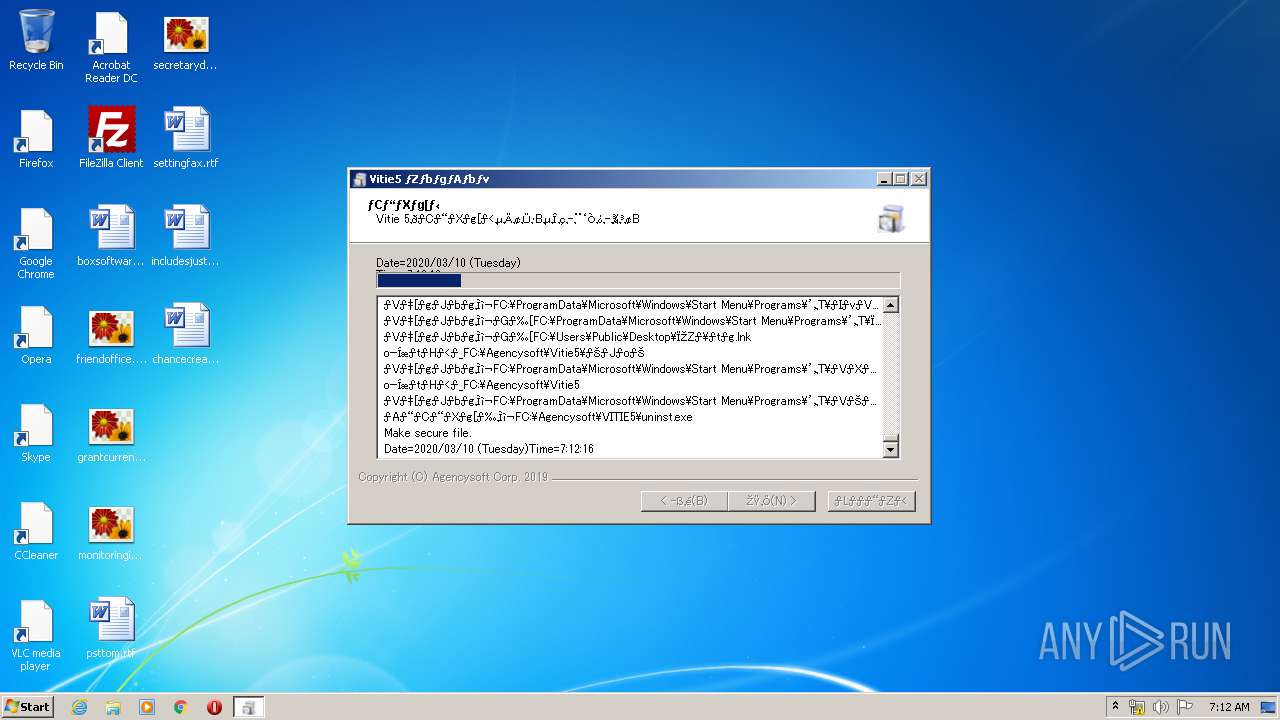Image resolution: width=1280 pixels, height=720 pixels.
Task: Open Opera from the taskbar
Action: click(x=214, y=707)
